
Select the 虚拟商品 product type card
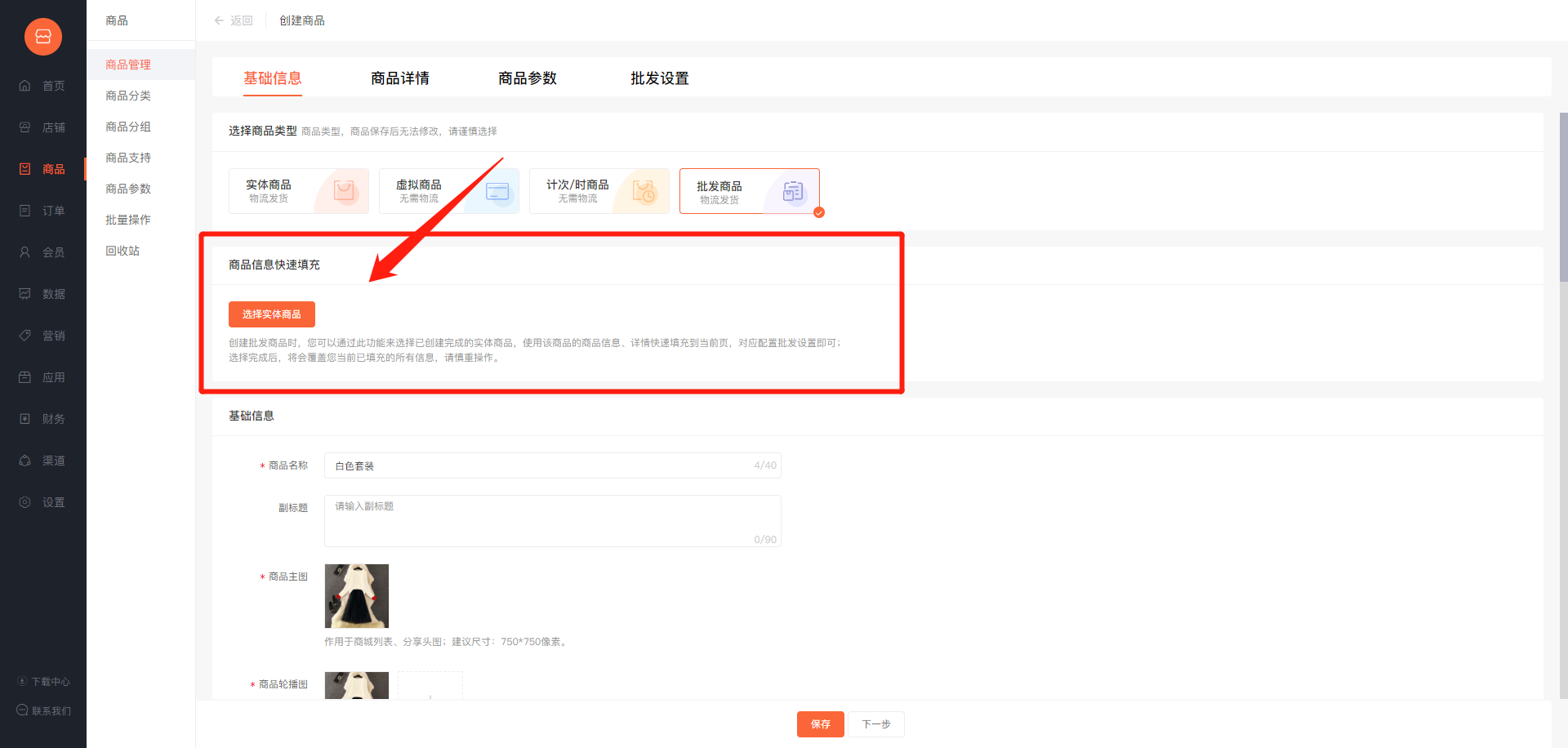pyautogui.click(x=448, y=191)
